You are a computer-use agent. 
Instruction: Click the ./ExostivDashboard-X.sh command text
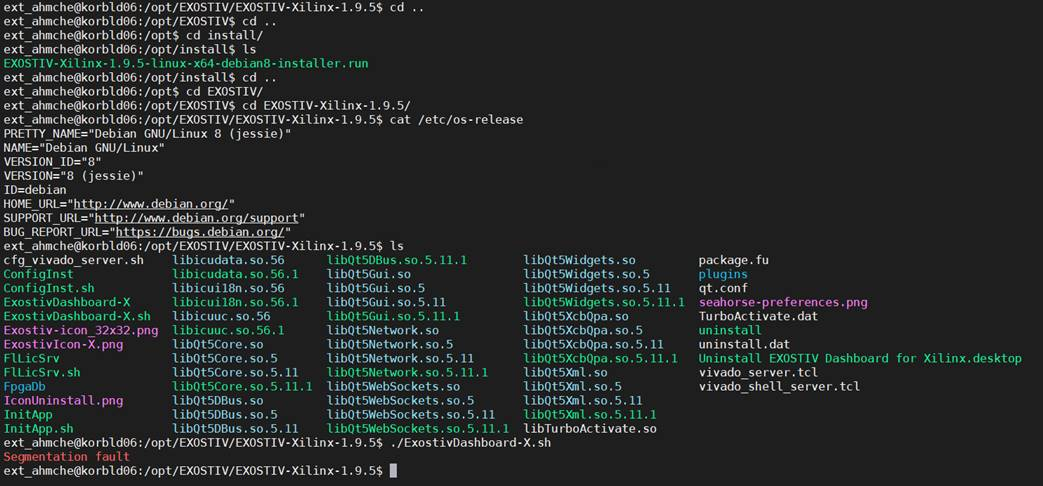point(470,443)
